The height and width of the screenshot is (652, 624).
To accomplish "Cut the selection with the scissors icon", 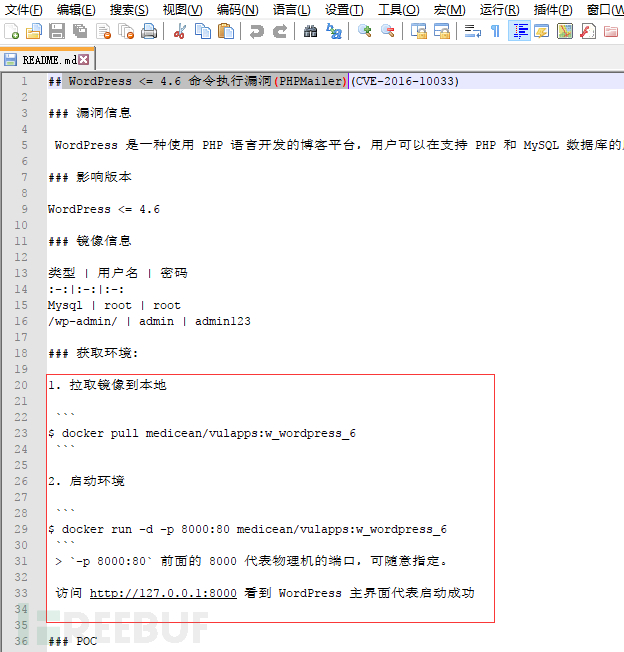I will tap(180, 31).
